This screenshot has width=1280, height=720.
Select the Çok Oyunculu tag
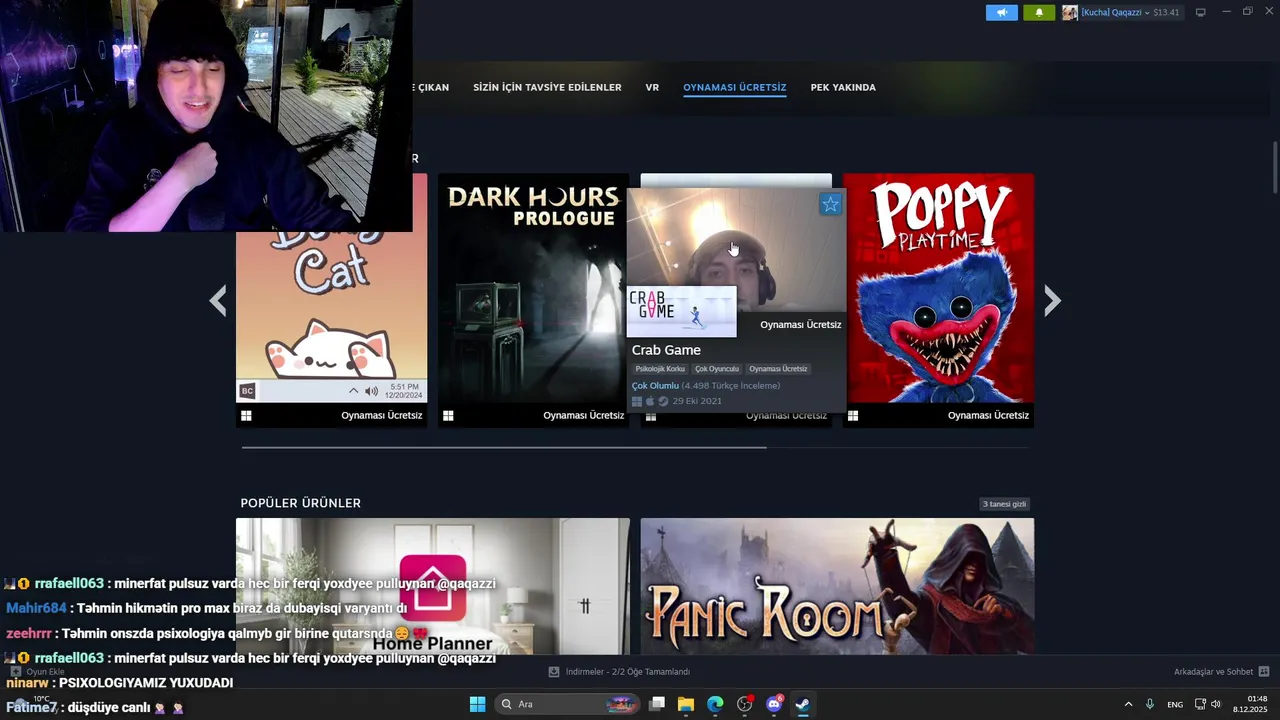click(717, 369)
